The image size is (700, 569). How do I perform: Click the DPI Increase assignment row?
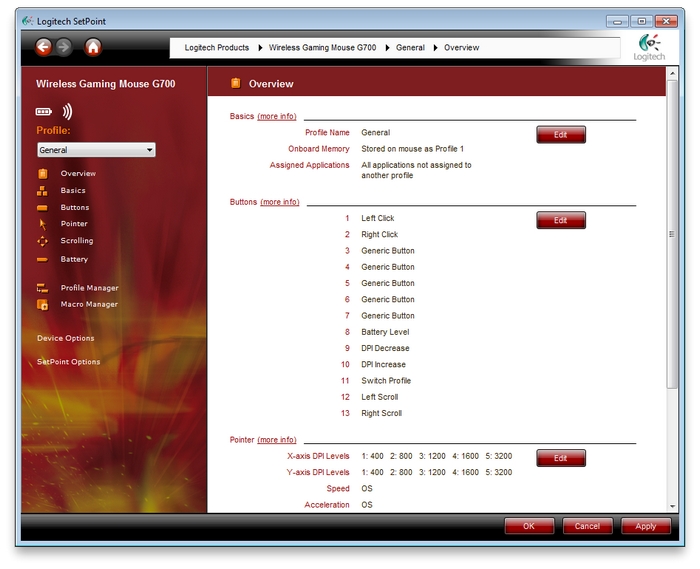click(383, 365)
